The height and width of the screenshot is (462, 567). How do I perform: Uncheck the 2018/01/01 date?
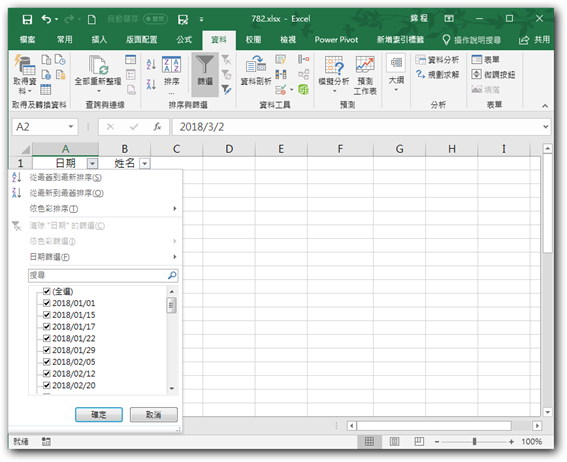point(46,303)
